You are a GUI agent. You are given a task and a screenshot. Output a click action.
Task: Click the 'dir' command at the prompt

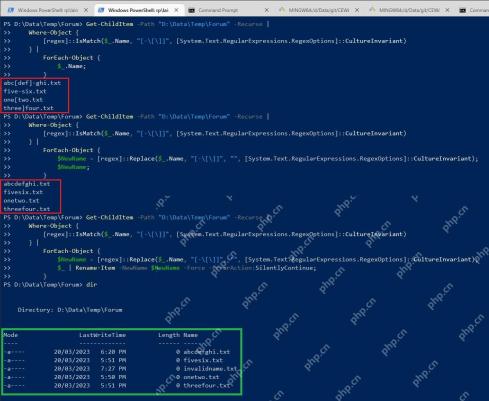point(91,285)
